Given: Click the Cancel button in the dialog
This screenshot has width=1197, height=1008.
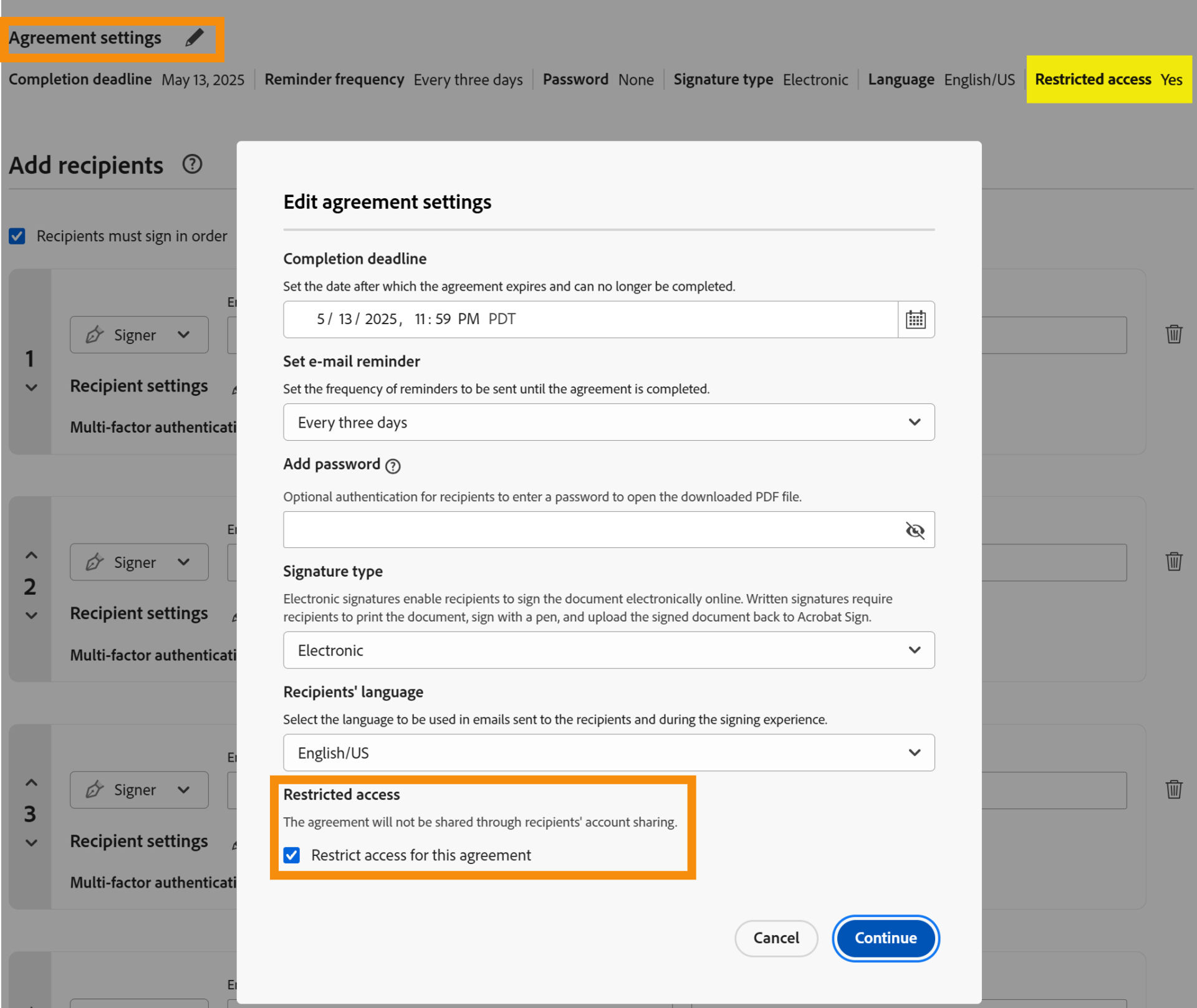Looking at the screenshot, I should [x=776, y=938].
